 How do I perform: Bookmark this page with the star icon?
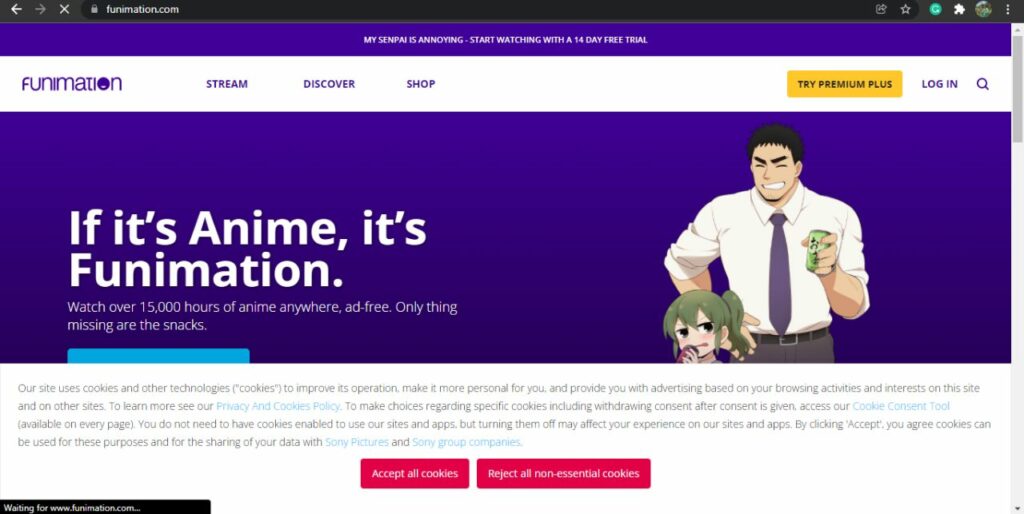tap(905, 9)
